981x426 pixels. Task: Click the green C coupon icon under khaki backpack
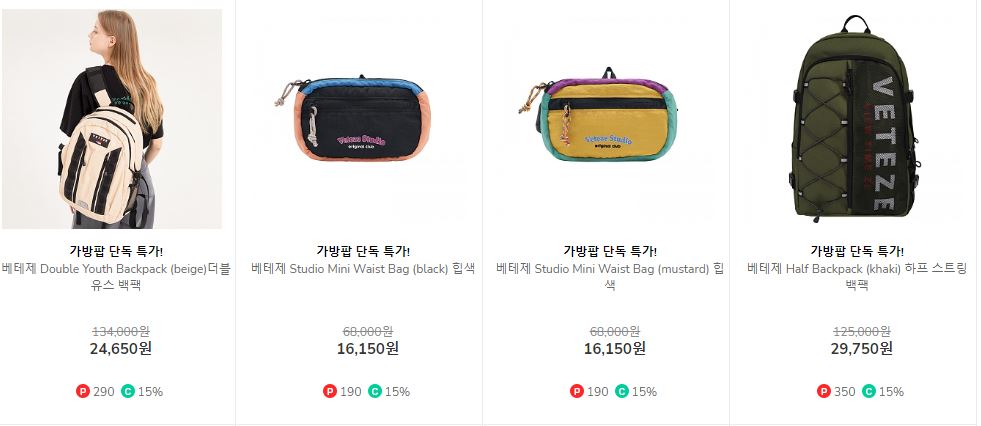pyautogui.click(x=868, y=392)
